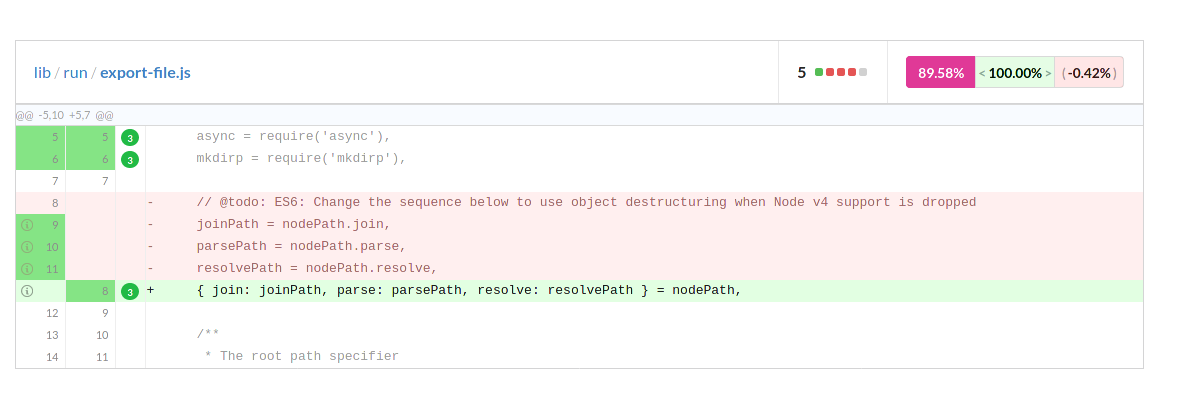Open the run folder breadcrumb link
This screenshot has width=1187, height=407.
[76, 73]
